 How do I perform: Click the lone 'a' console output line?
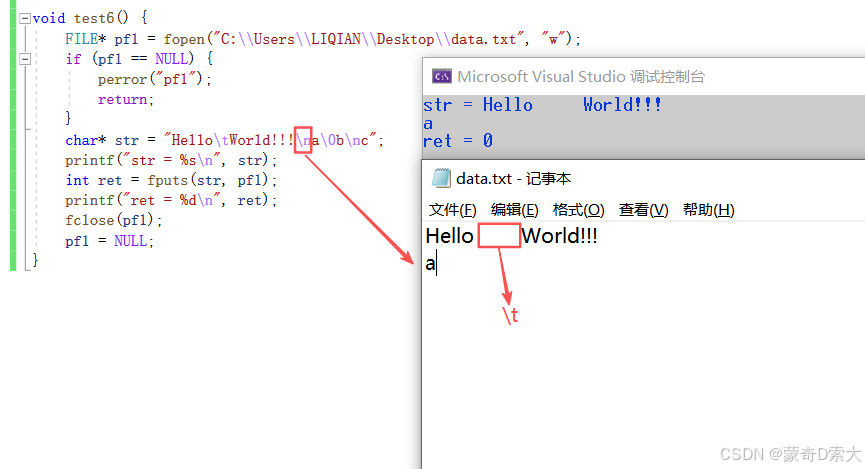pos(428,124)
